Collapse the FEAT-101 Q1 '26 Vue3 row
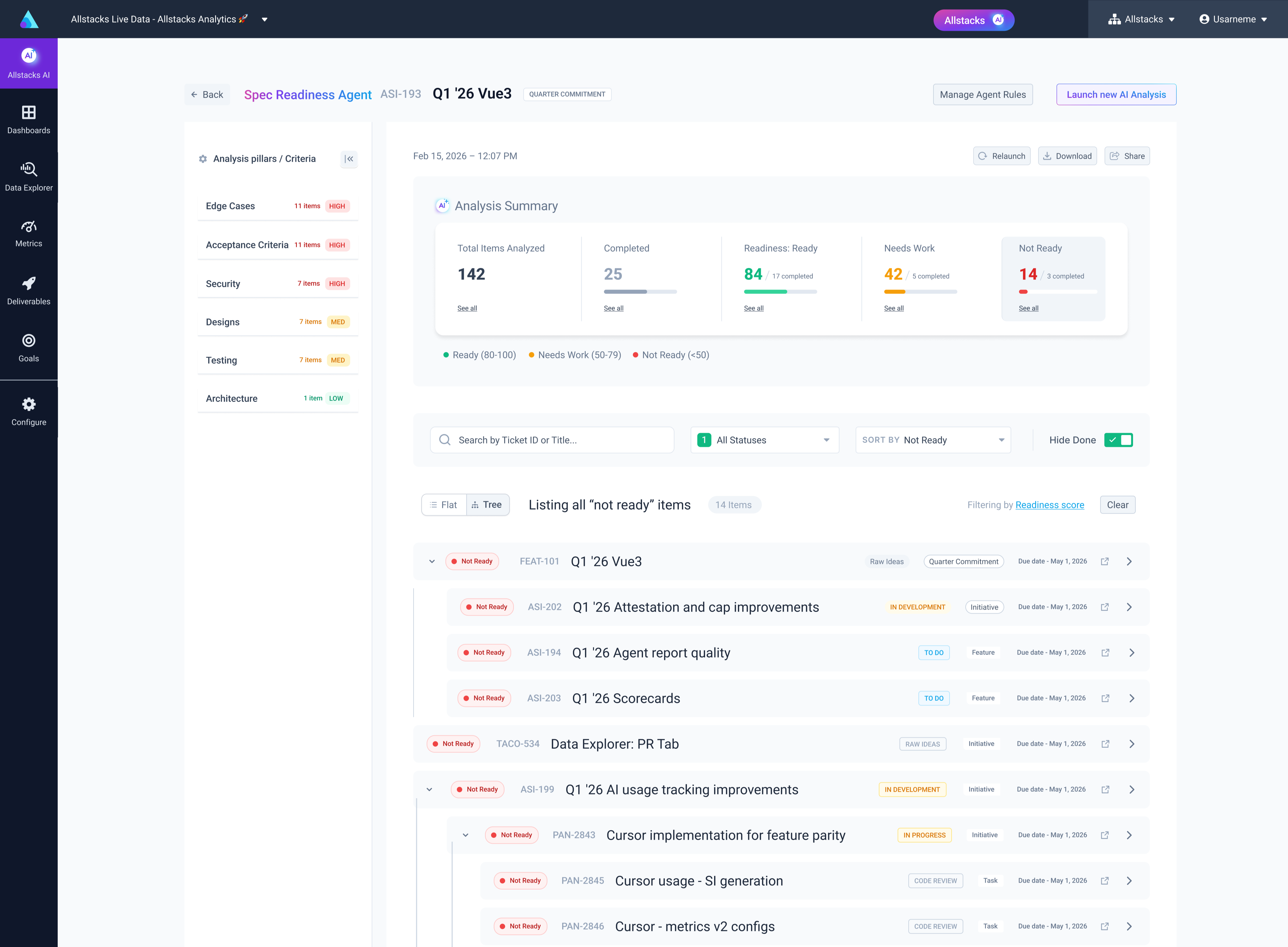The image size is (1288, 947). pos(432,561)
